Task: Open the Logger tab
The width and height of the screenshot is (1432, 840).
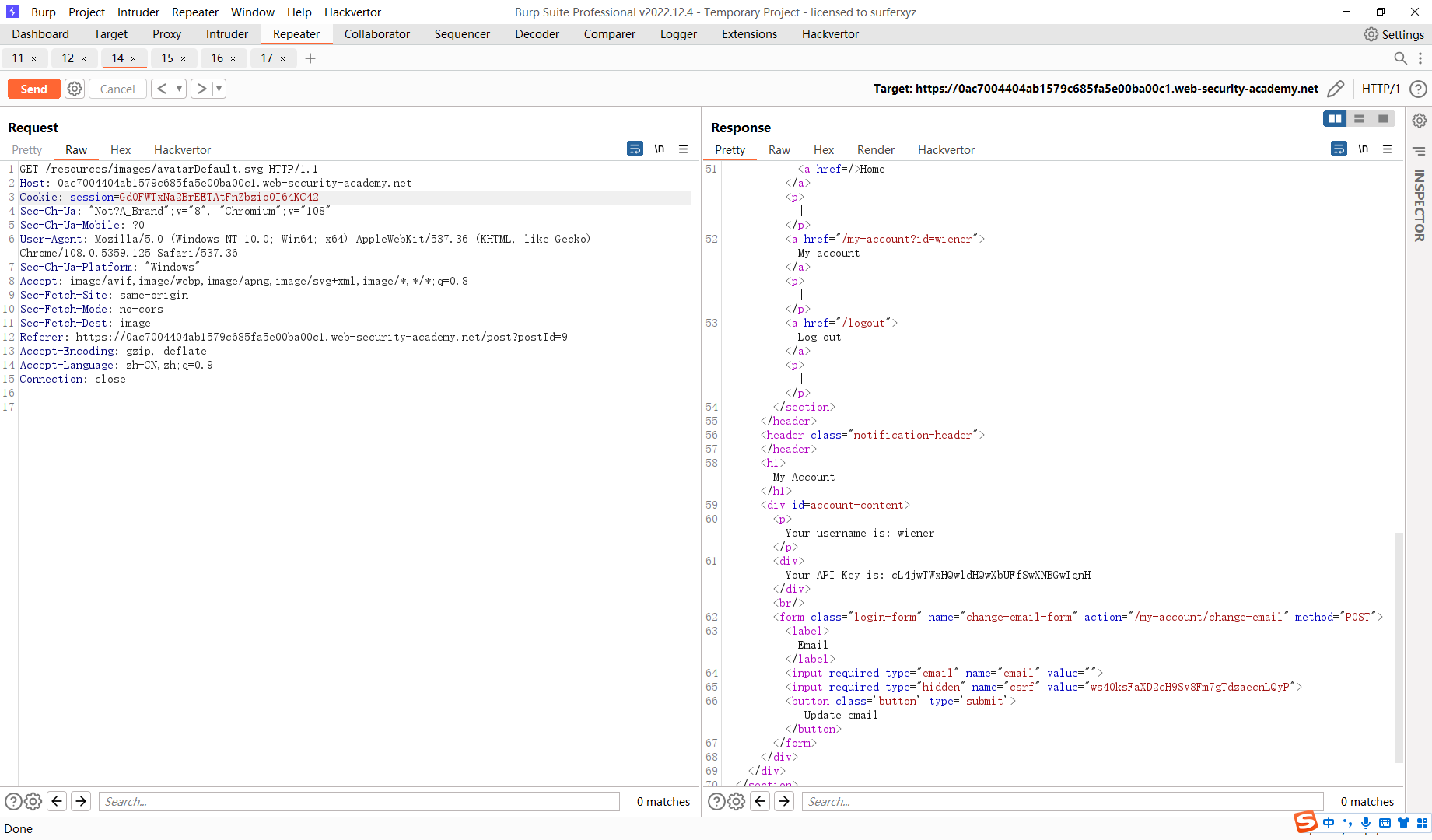Action: [x=678, y=34]
